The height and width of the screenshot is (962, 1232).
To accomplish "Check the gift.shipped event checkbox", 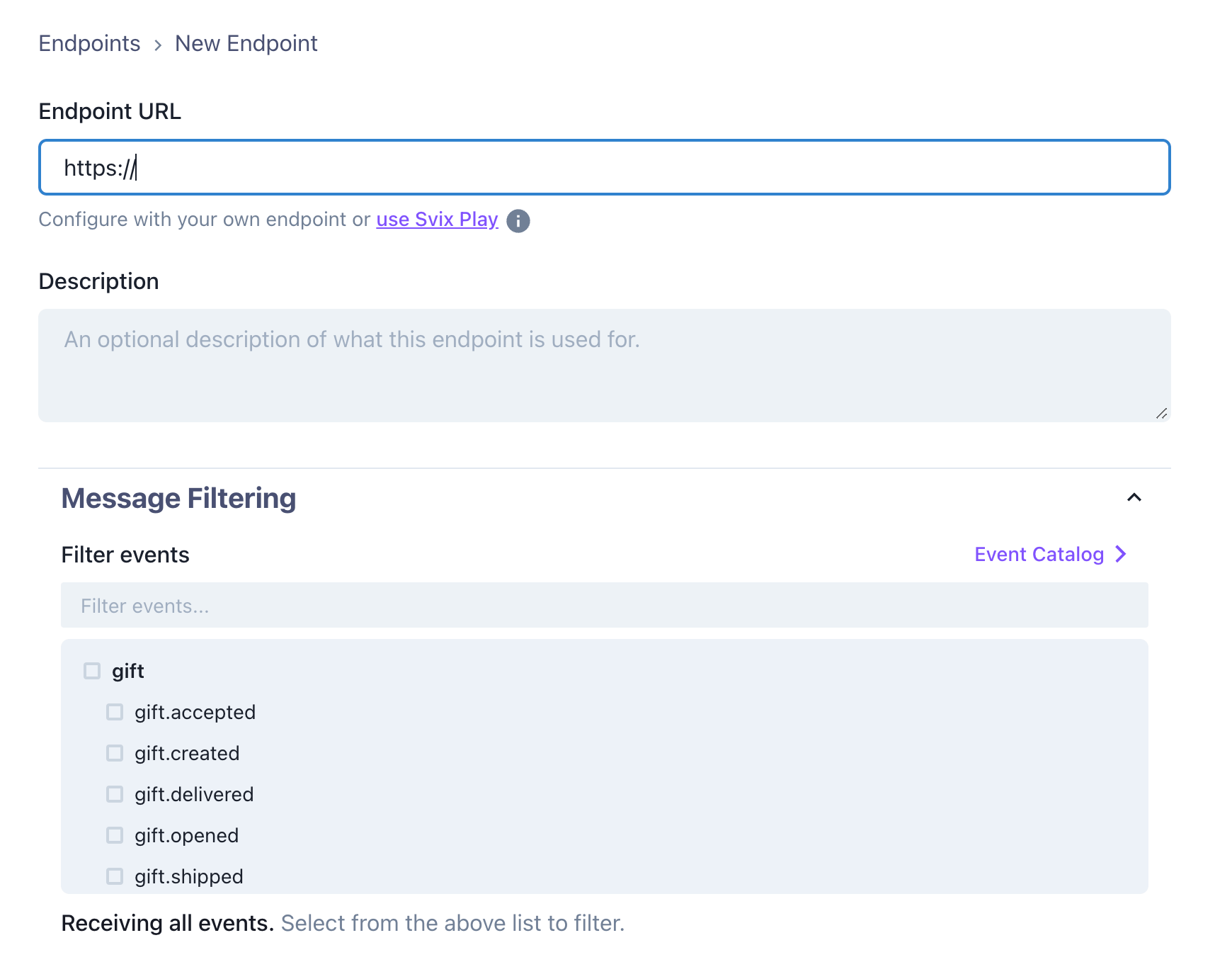I will pyautogui.click(x=115, y=876).
